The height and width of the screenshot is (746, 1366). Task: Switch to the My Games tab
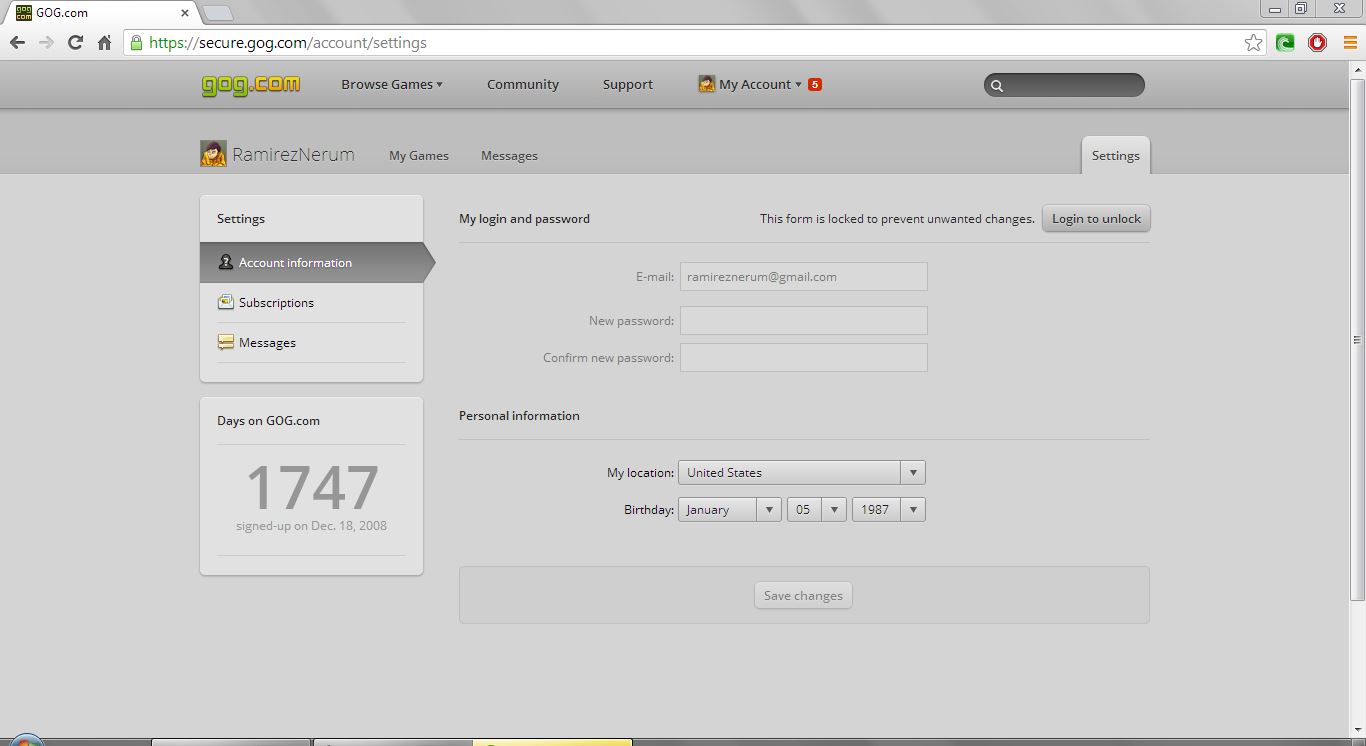(x=419, y=155)
